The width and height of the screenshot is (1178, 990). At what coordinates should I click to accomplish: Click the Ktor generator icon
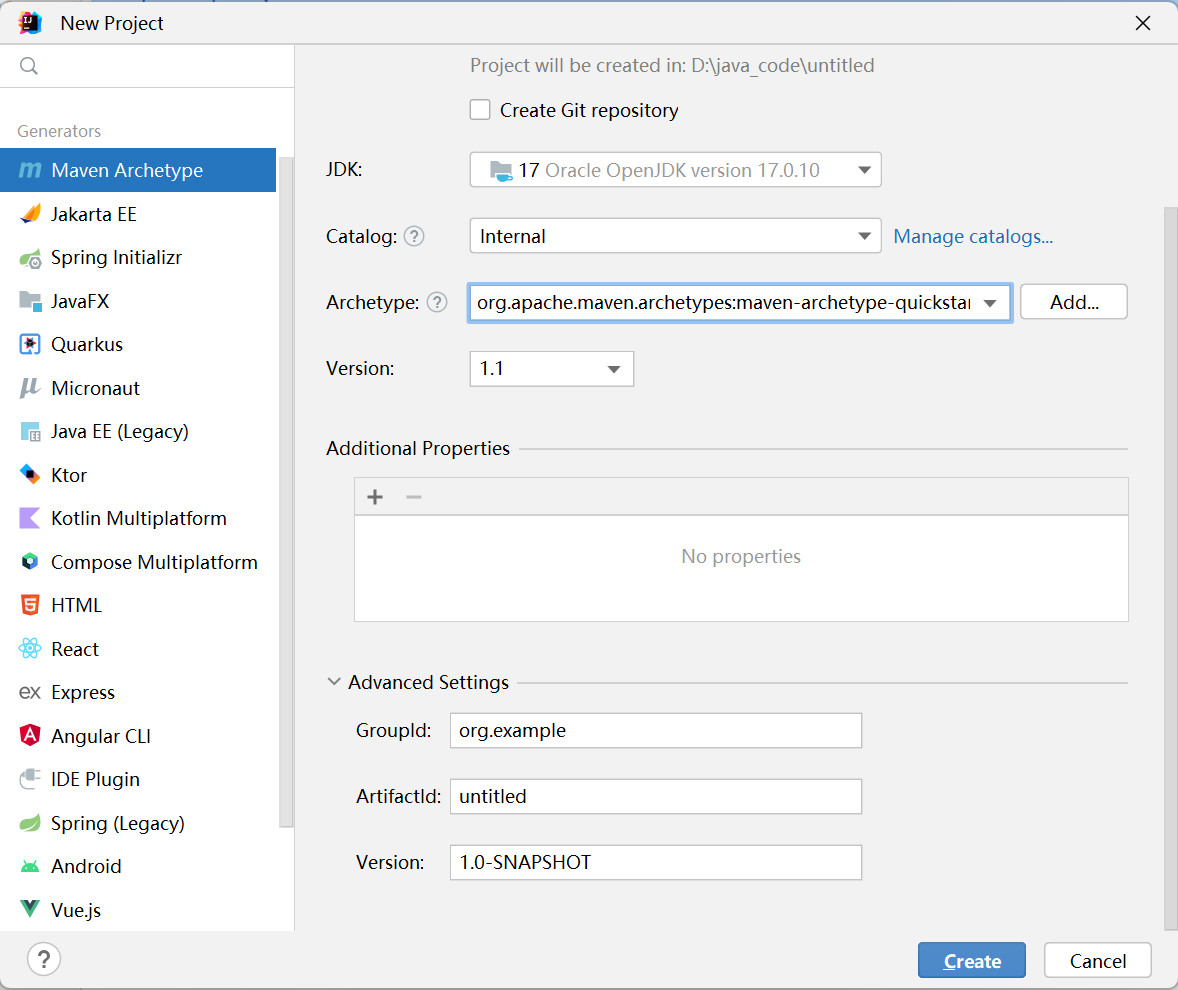pyautogui.click(x=30, y=475)
